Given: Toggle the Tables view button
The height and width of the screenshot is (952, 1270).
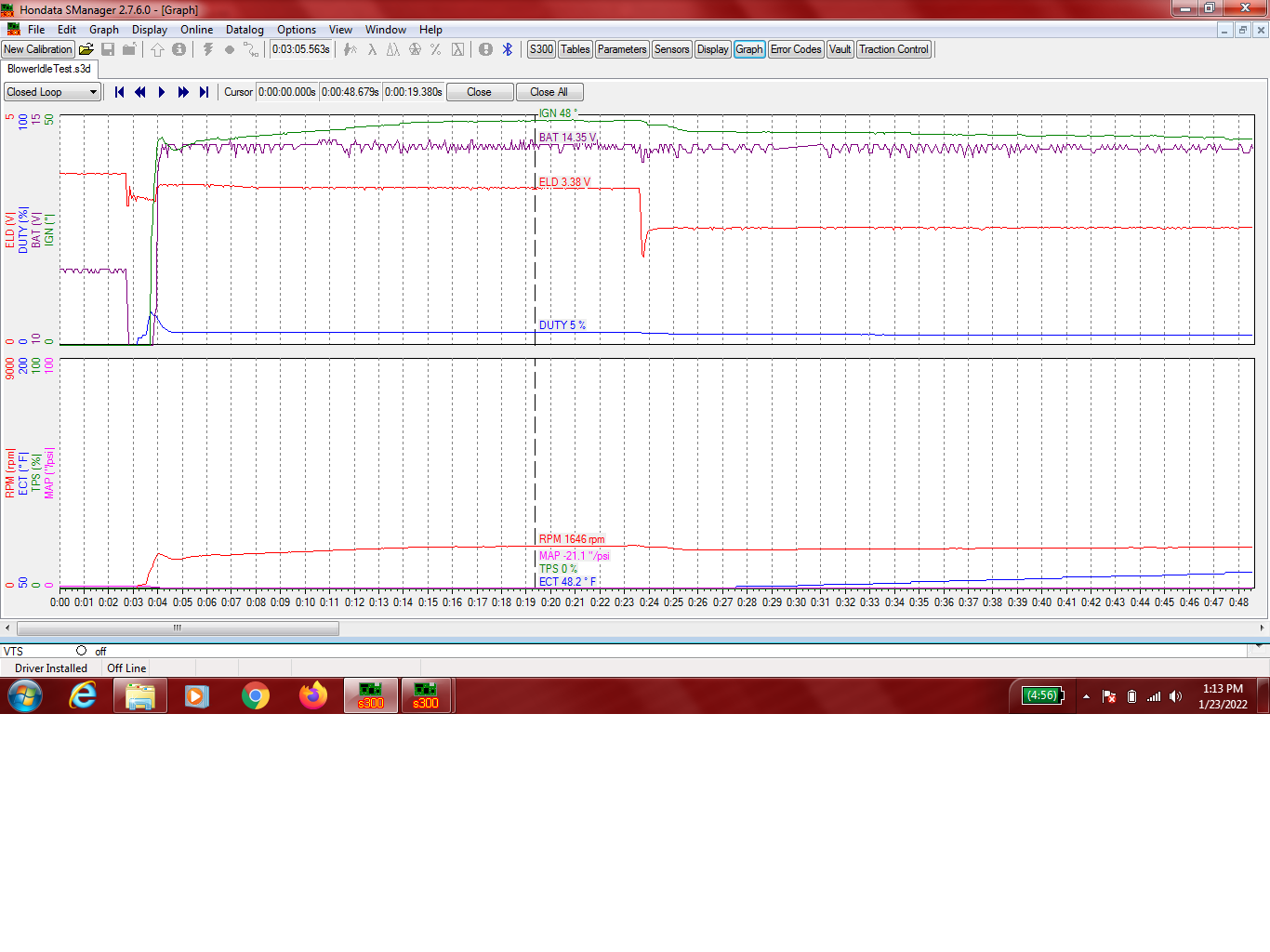Looking at the screenshot, I should click(575, 49).
